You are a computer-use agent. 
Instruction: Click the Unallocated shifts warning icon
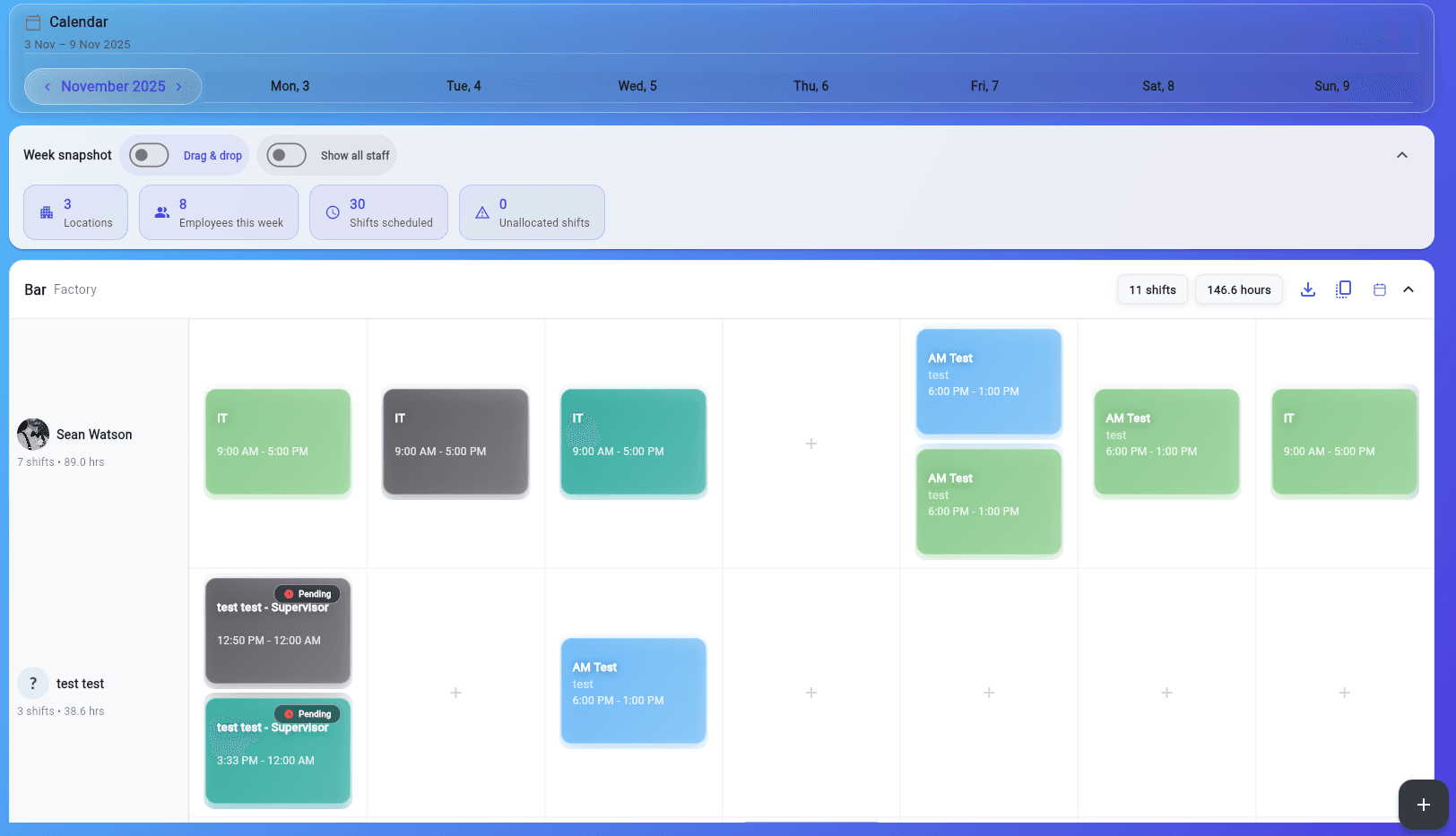tap(482, 212)
